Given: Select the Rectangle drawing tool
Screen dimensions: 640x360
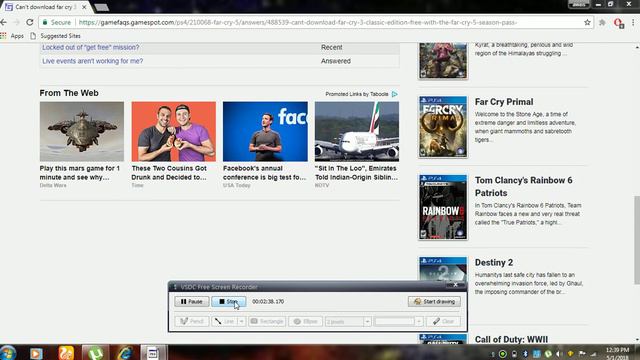Looking at the screenshot, I should point(267,322).
